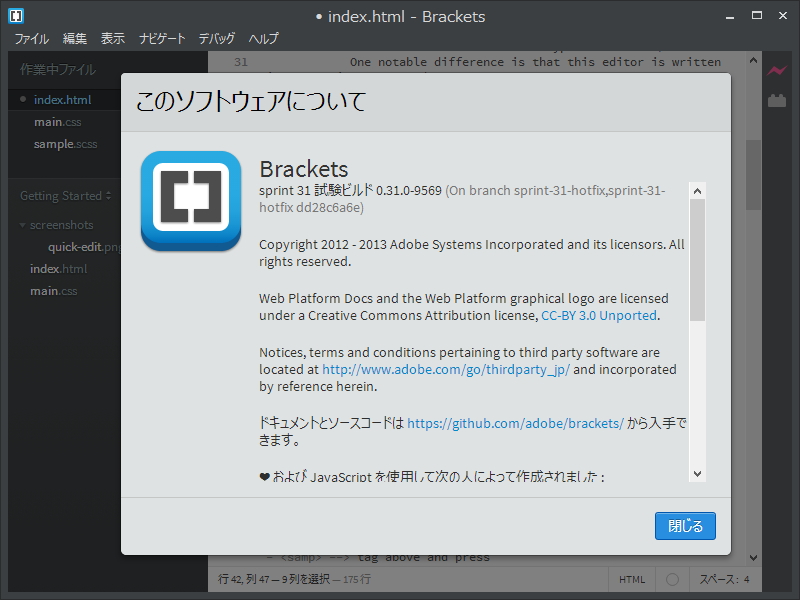Open the デバッグ menu
The image size is (800, 600).
tap(218, 38)
